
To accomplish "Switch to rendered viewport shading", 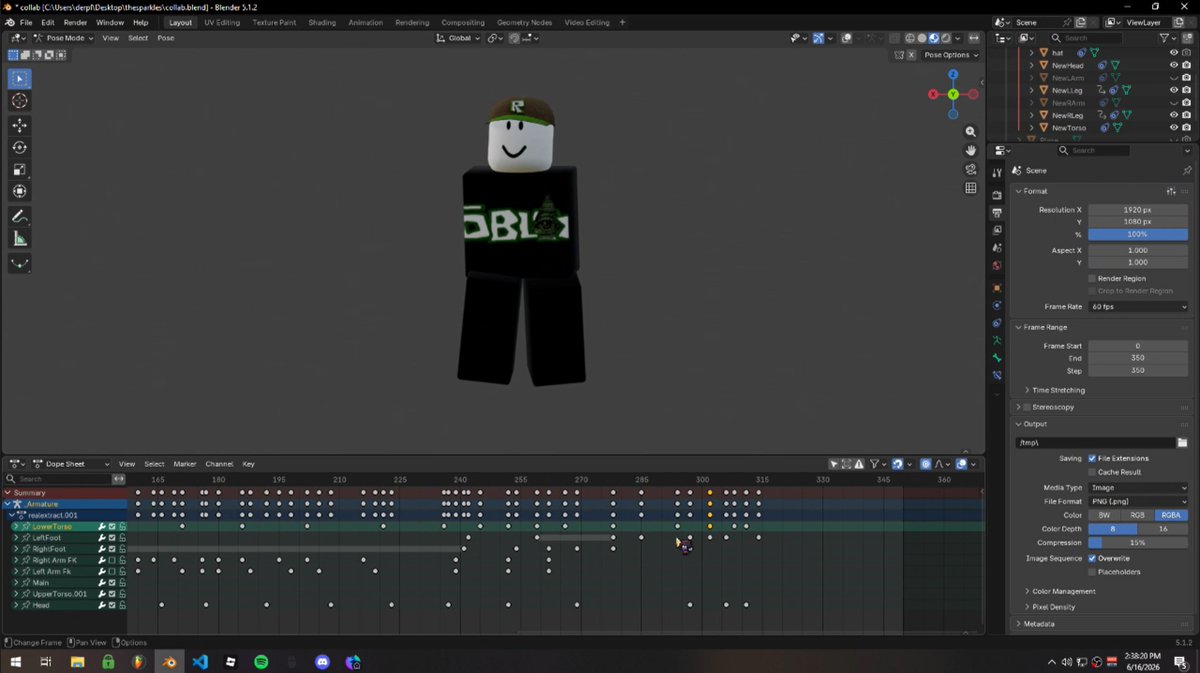I will click(946, 38).
